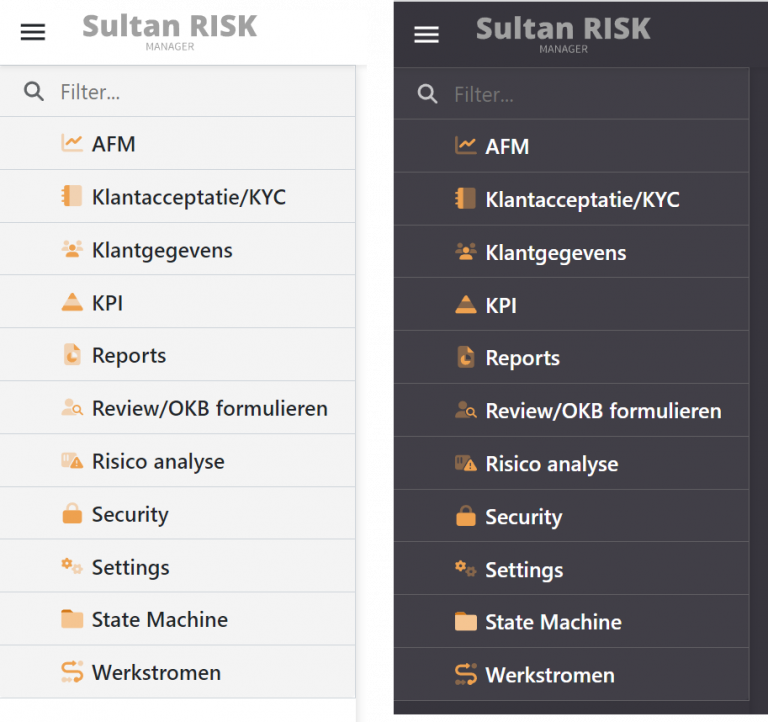This screenshot has height=722, width=768.
Task: Click the Reports document icon in the light sidebar
Action: (x=72, y=355)
